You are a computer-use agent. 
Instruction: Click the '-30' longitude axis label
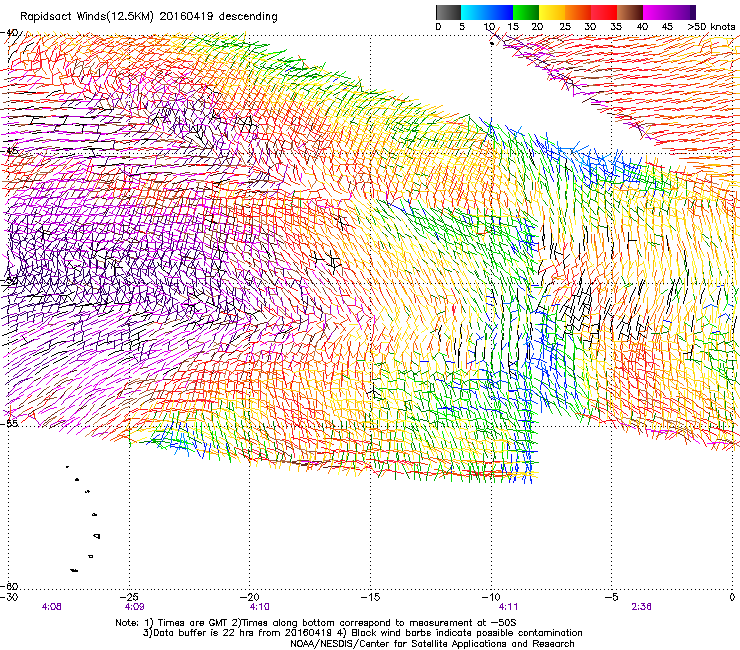click(9, 597)
